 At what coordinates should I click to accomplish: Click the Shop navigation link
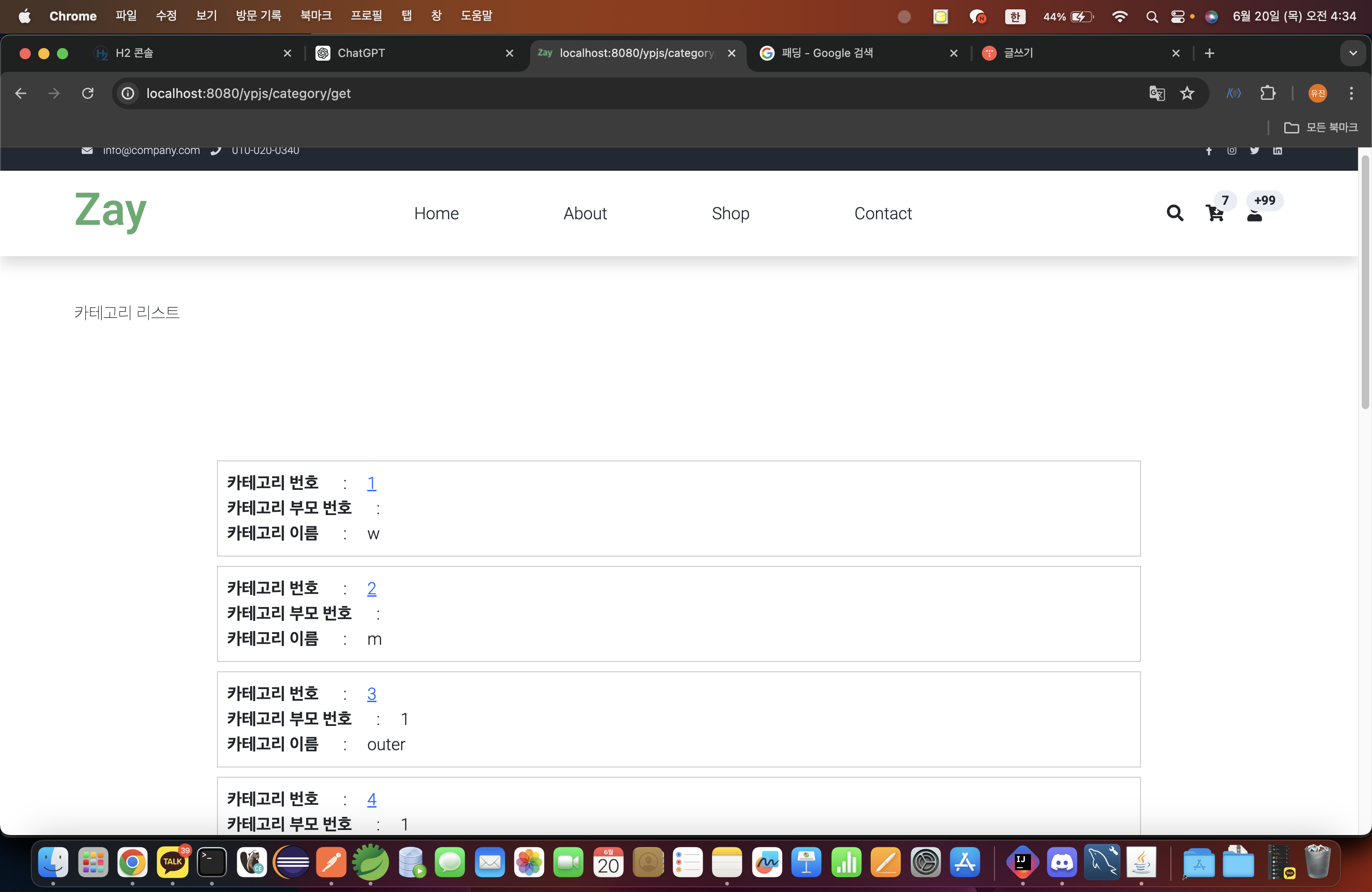[x=730, y=213]
